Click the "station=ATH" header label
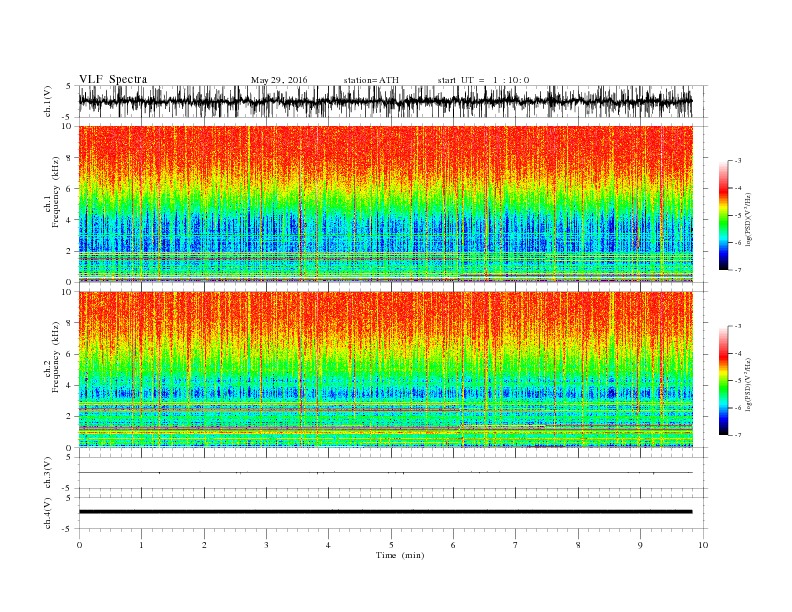The height and width of the screenshot is (612, 792). (x=371, y=80)
